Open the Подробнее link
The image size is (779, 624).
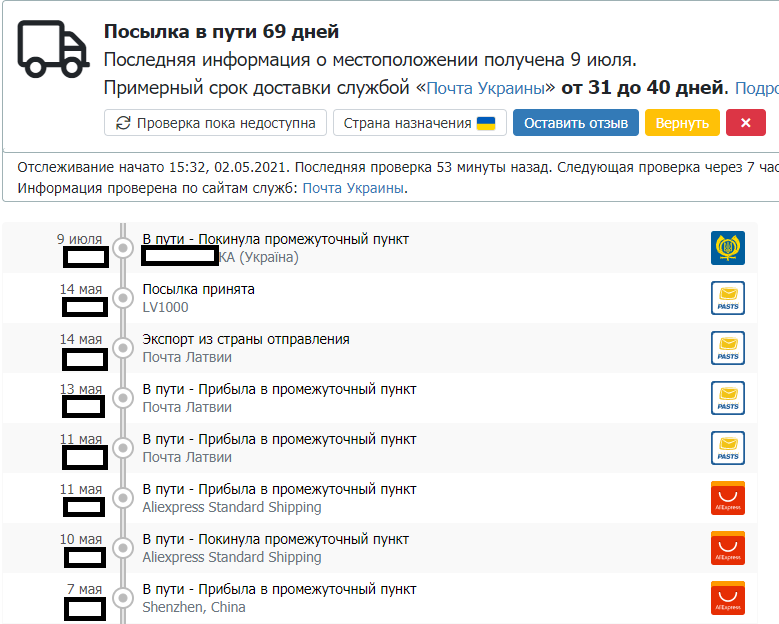point(757,88)
